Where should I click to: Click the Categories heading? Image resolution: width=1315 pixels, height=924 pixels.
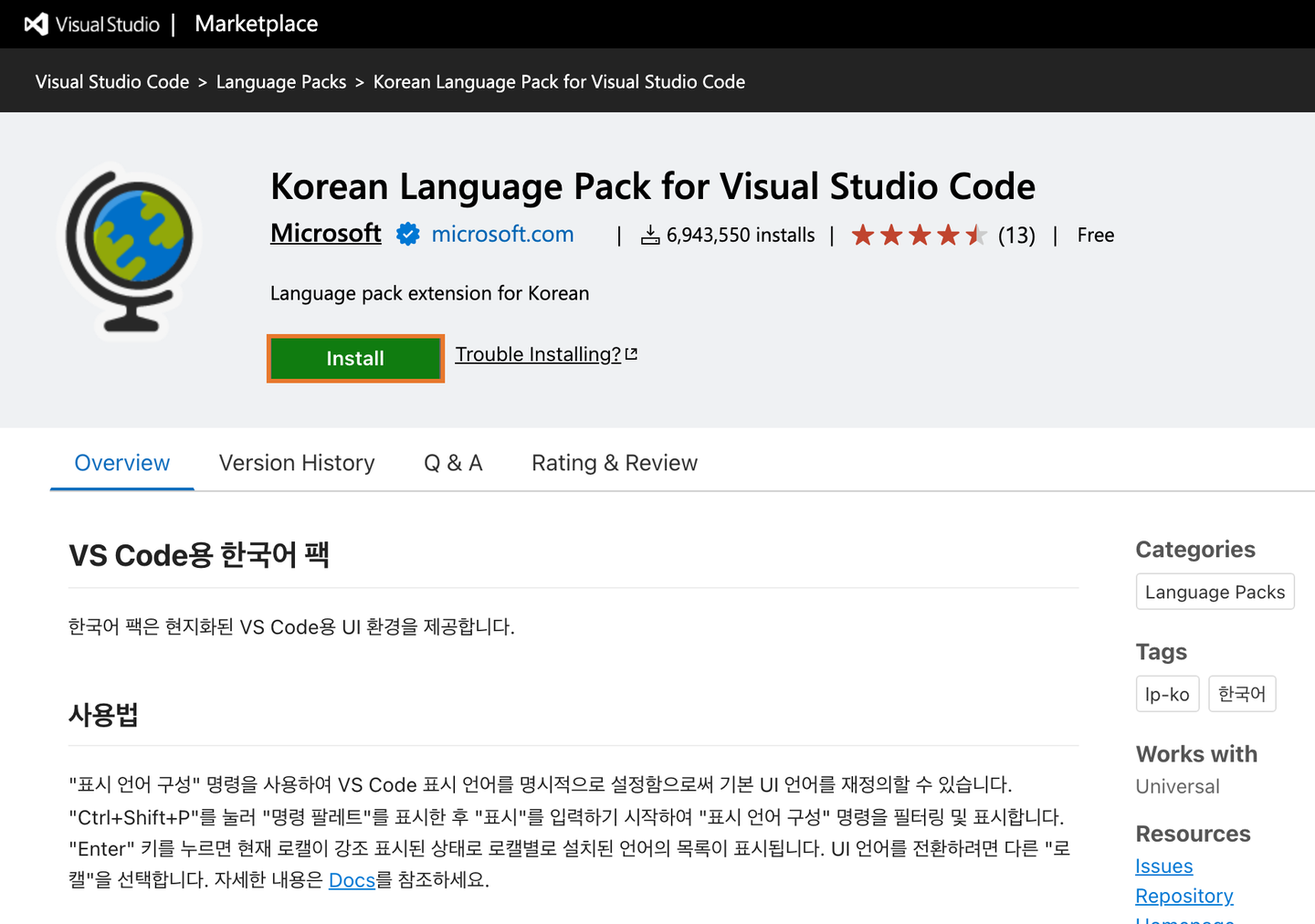(x=1195, y=550)
